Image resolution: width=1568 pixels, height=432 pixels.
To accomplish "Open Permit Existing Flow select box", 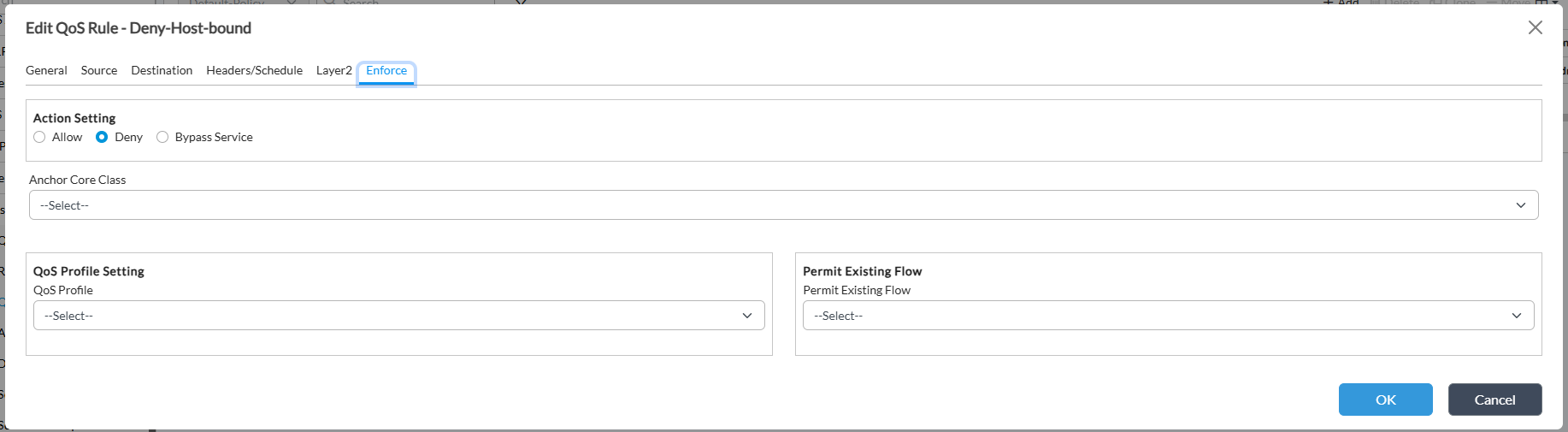I will pyautogui.click(x=1169, y=316).
